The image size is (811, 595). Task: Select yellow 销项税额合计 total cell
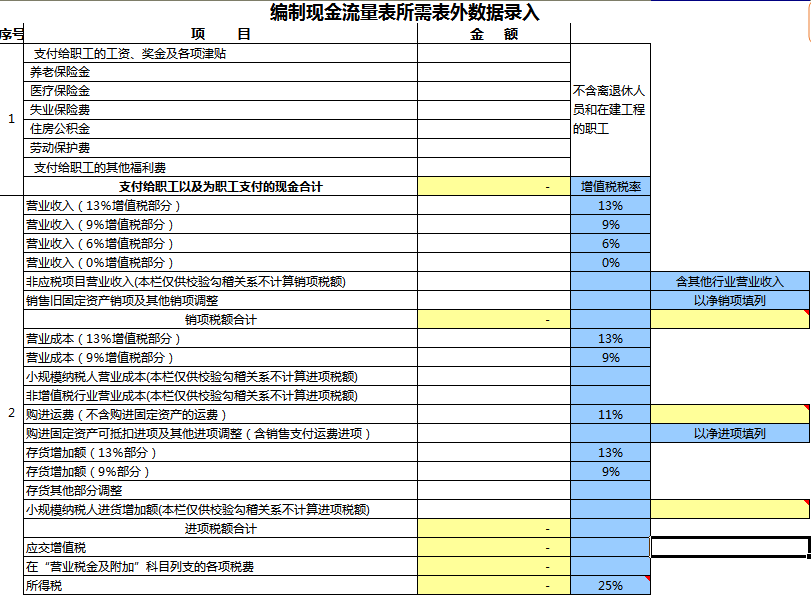coord(490,317)
